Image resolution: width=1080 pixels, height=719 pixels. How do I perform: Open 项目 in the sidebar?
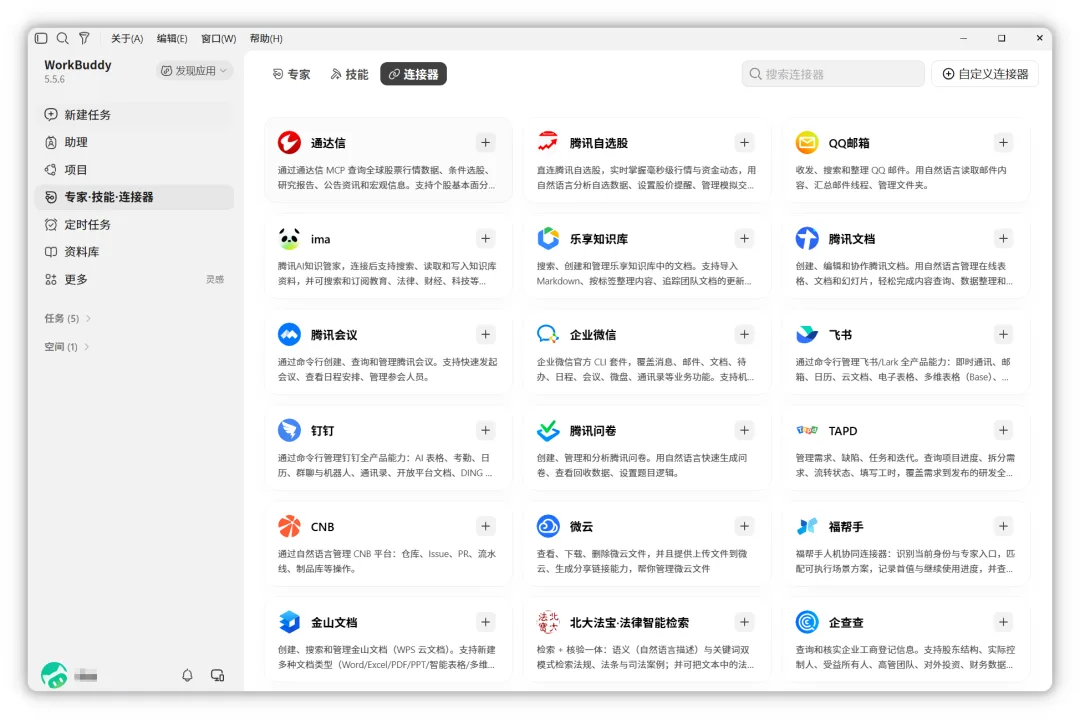tap(134, 169)
